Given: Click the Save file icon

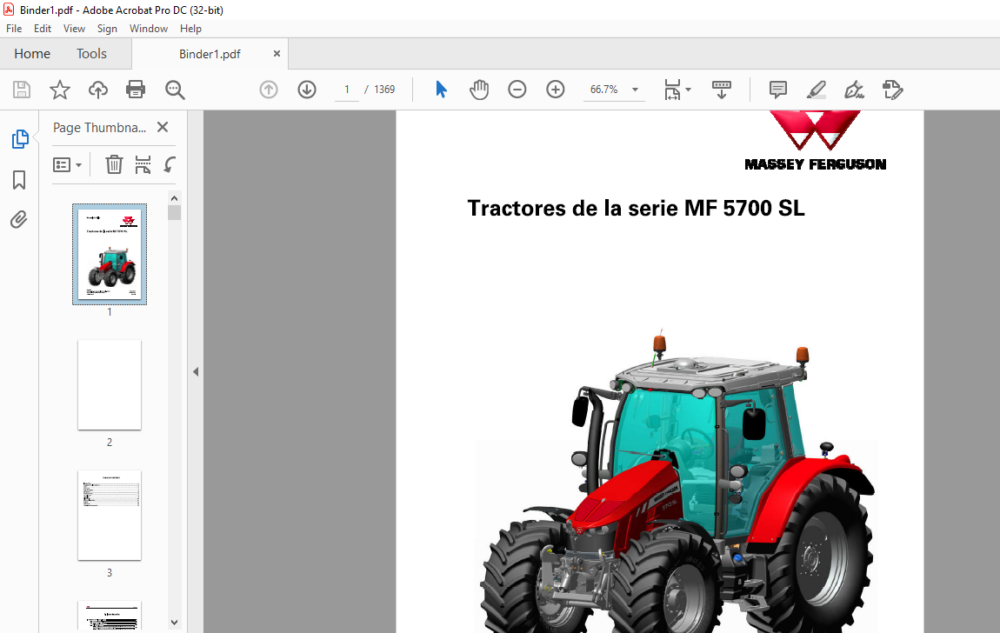Looking at the screenshot, I should (22, 90).
